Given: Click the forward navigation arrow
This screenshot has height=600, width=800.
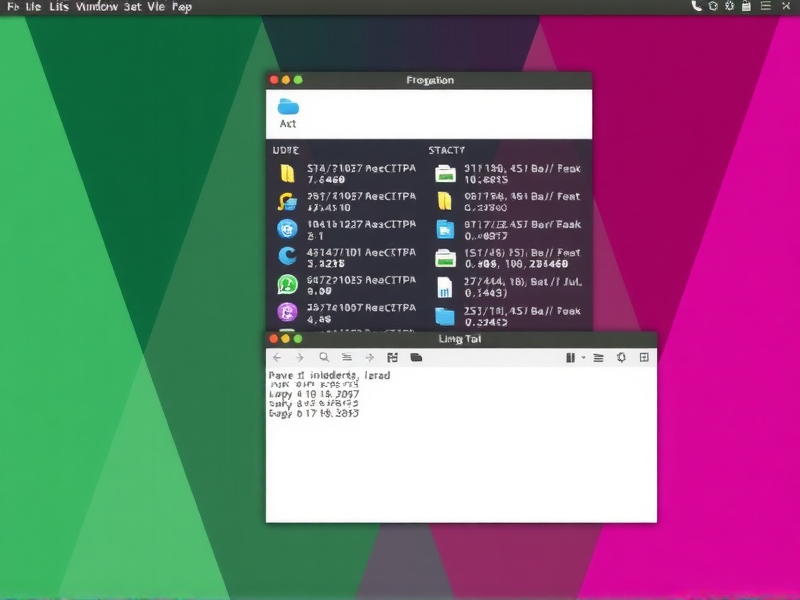Looking at the screenshot, I should [300, 357].
